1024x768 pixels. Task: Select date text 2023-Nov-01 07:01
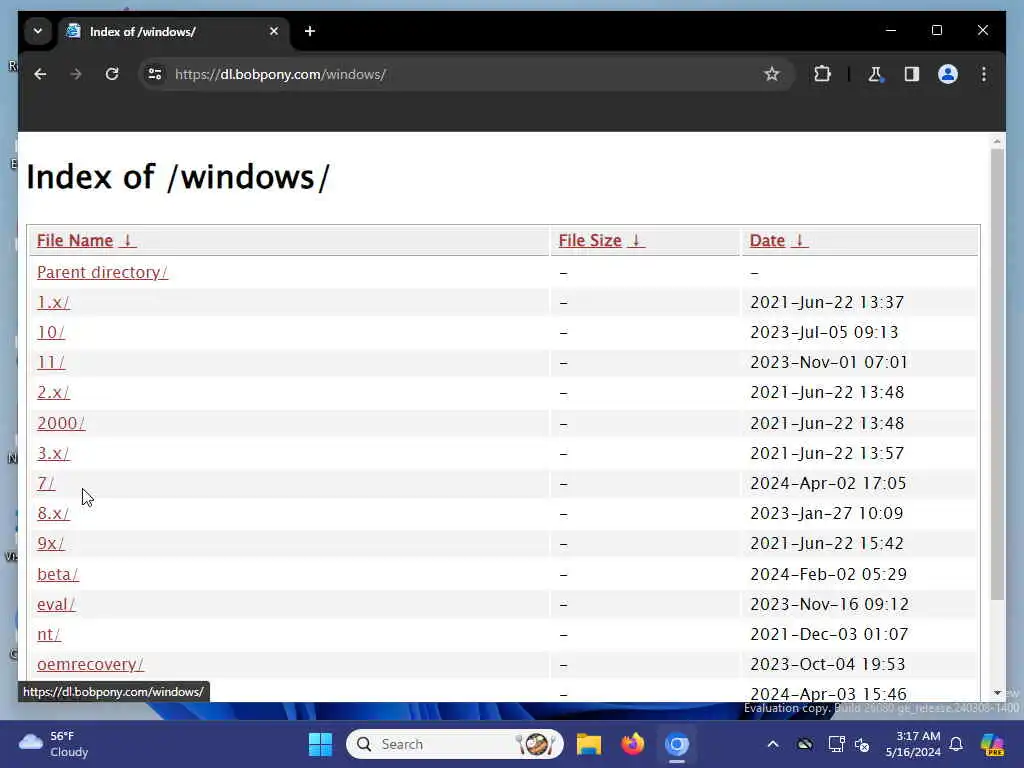click(829, 362)
